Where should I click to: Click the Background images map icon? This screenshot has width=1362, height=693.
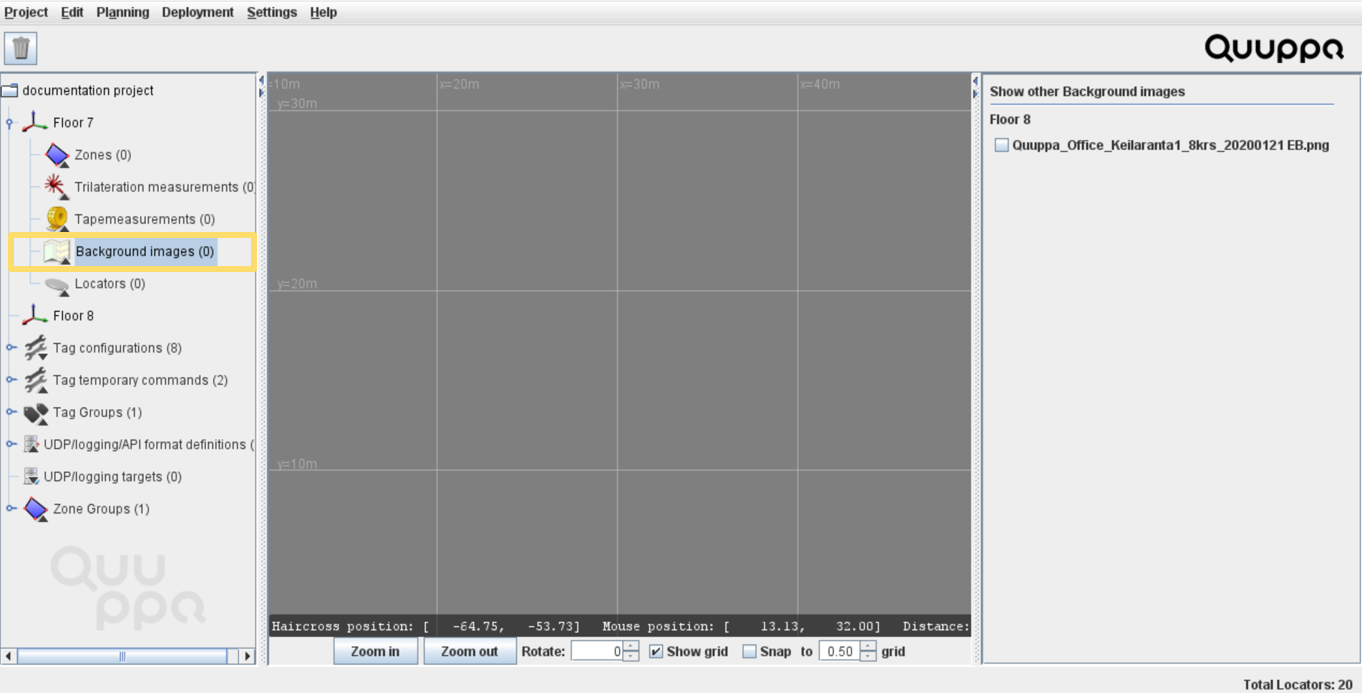(57, 251)
